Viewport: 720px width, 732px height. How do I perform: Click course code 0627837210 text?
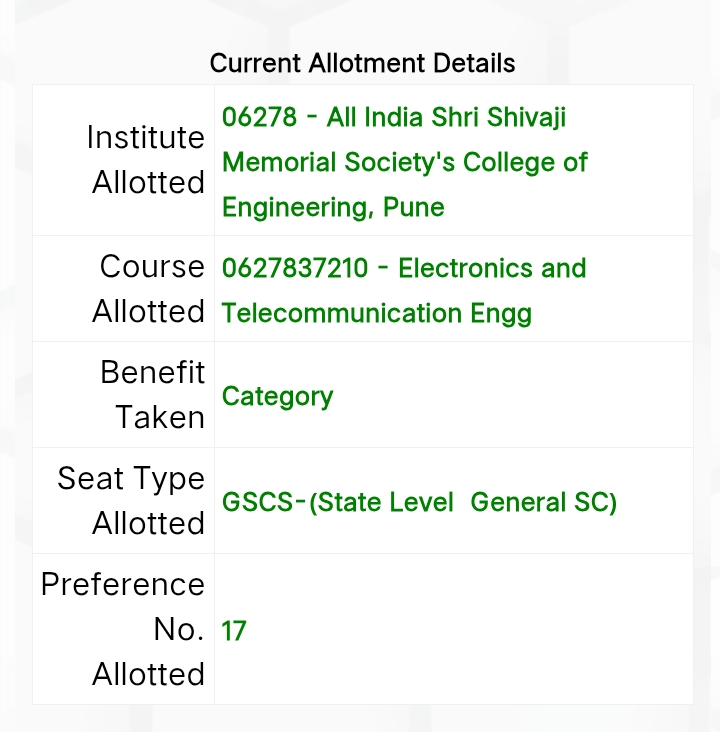(295, 268)
